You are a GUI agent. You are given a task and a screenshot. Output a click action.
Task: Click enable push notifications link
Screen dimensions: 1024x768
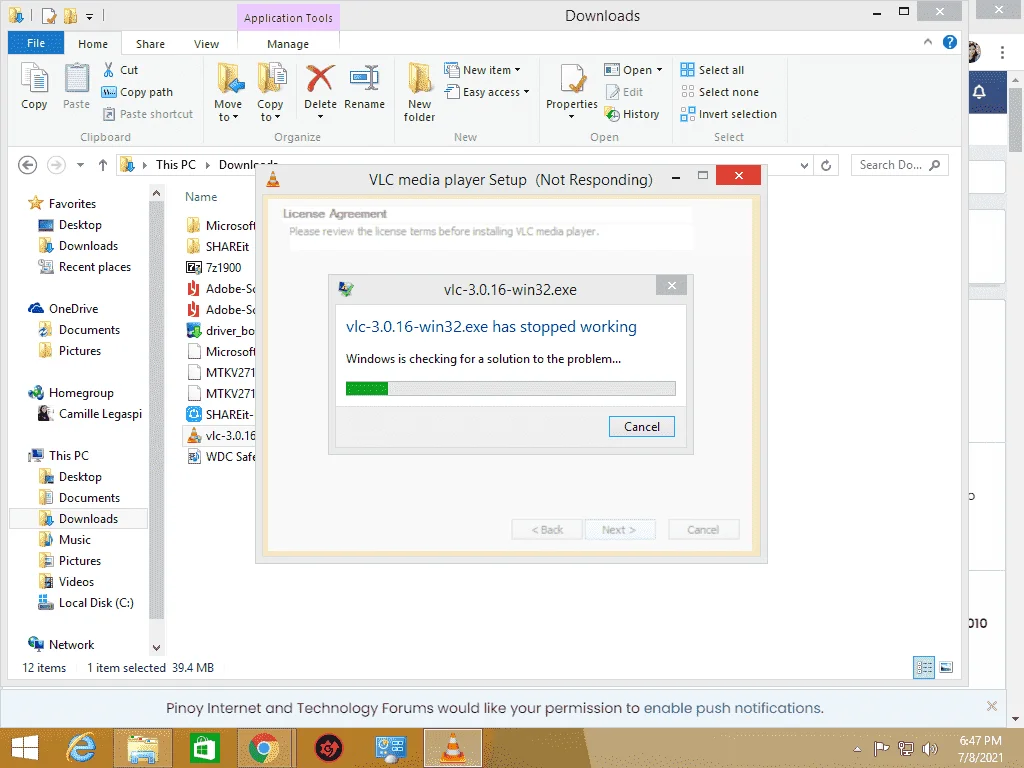[733, 708]
